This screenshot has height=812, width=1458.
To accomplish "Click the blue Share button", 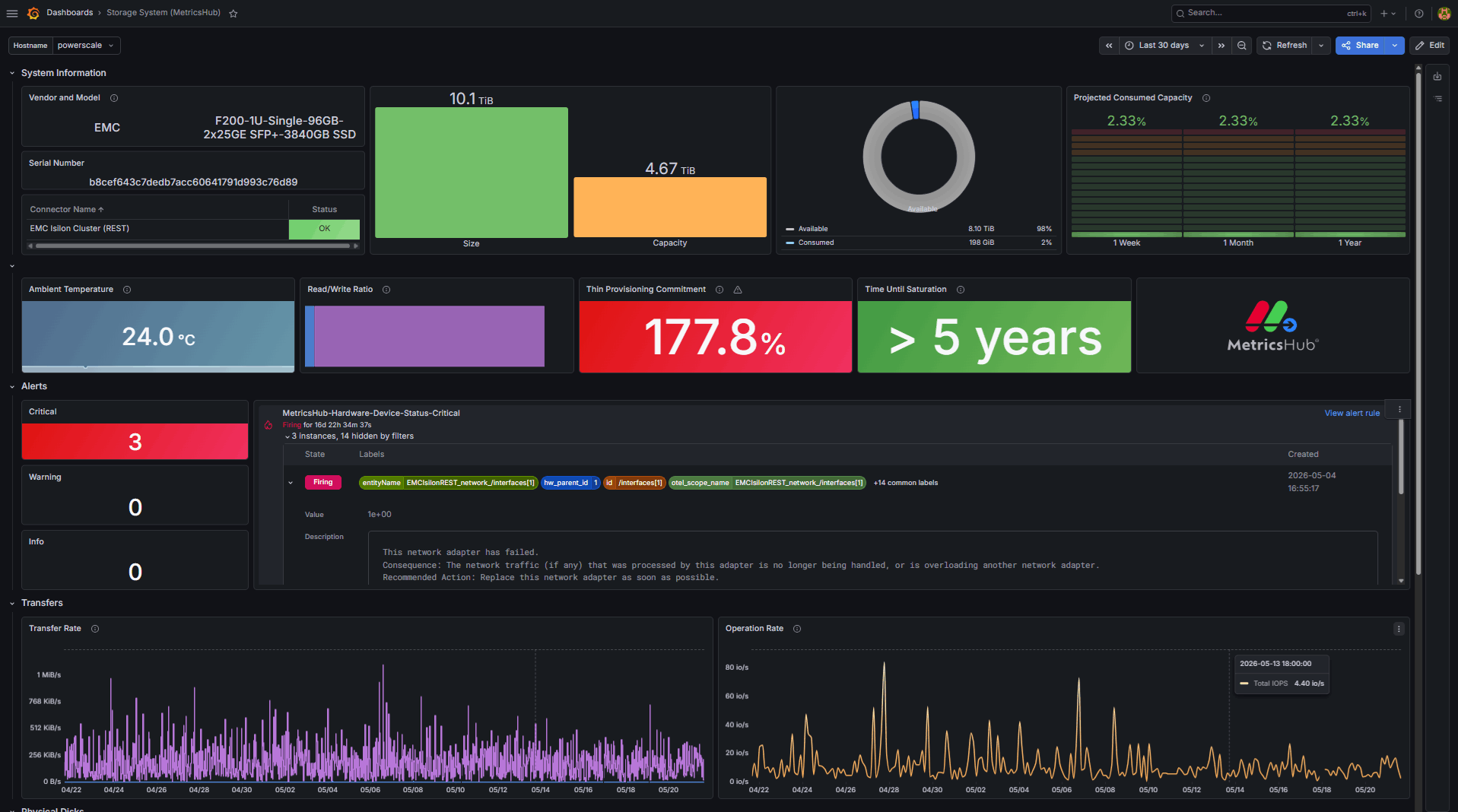I will (x=1360, y=46).
